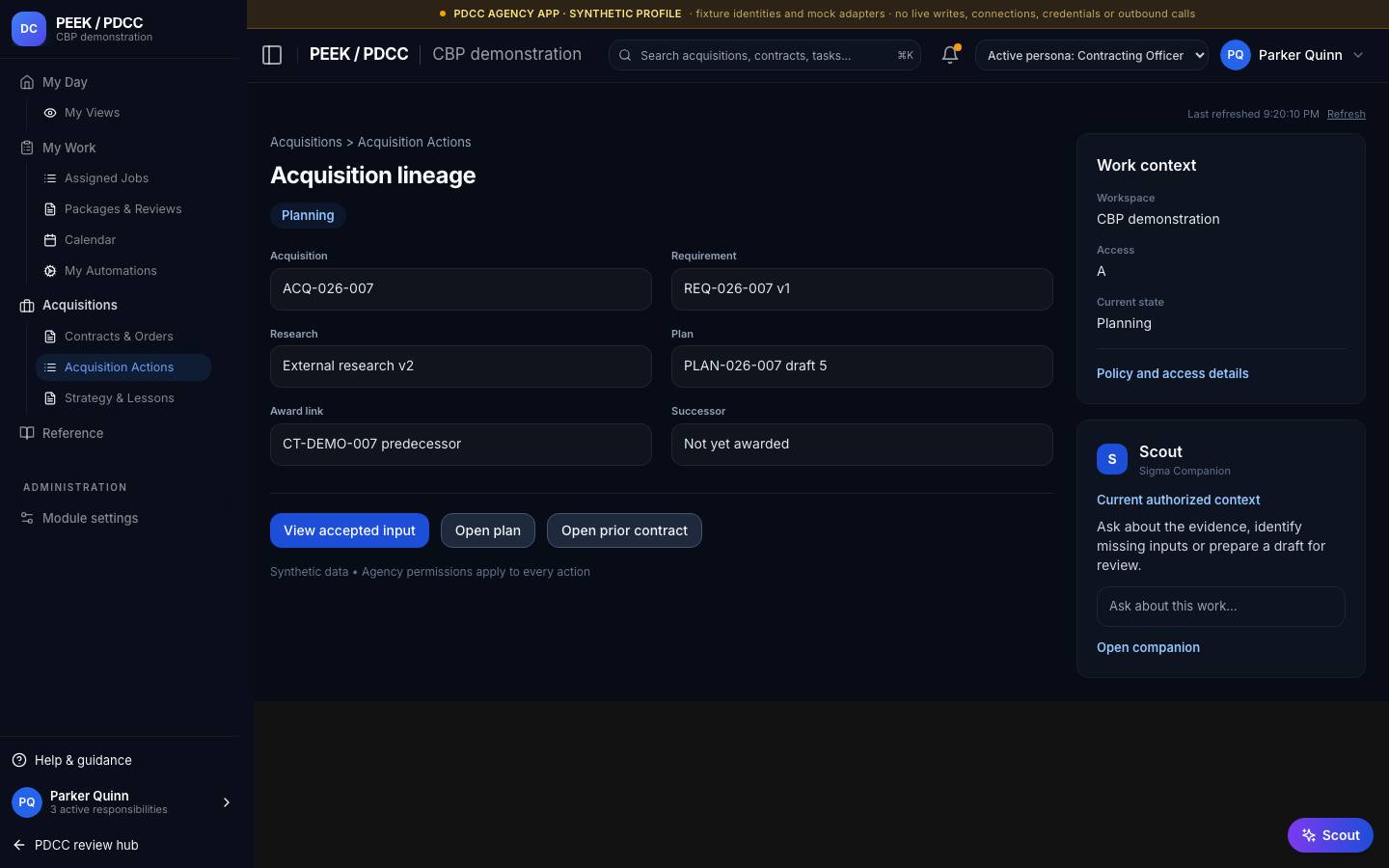Click the Planning status badge
Screen dimensions: 1389x868
pyautogui.click(x=308, y=215)
